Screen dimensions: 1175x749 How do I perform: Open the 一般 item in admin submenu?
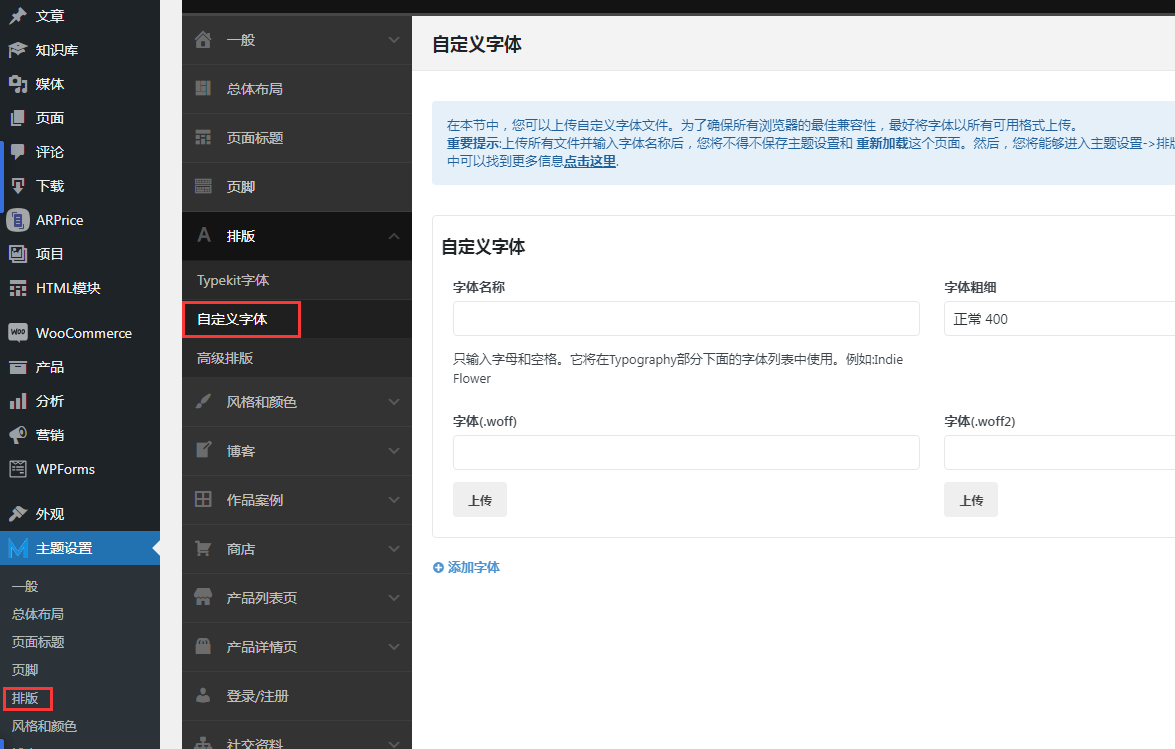[x=25, y=586]
